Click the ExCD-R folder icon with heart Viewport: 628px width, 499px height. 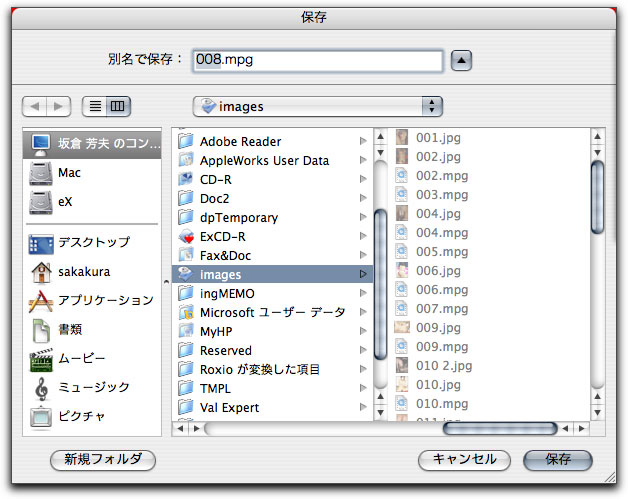coord(186,236)
